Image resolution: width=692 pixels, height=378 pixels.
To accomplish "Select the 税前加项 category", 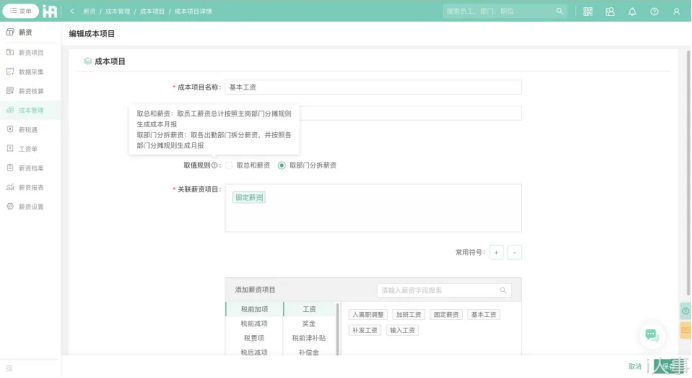I will coord(254,309).
